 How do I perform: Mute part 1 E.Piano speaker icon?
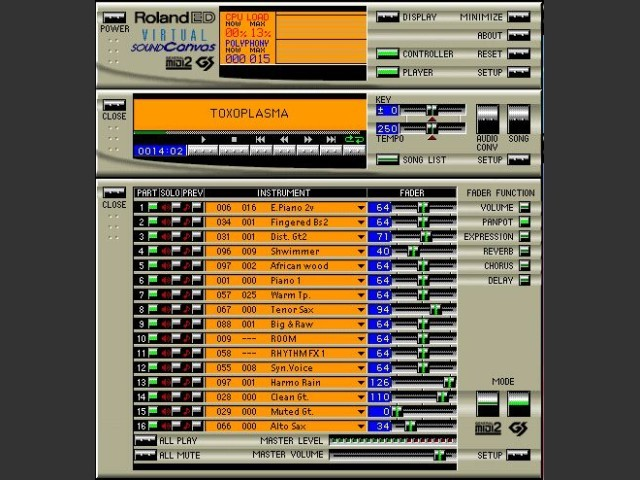[166, 207]
